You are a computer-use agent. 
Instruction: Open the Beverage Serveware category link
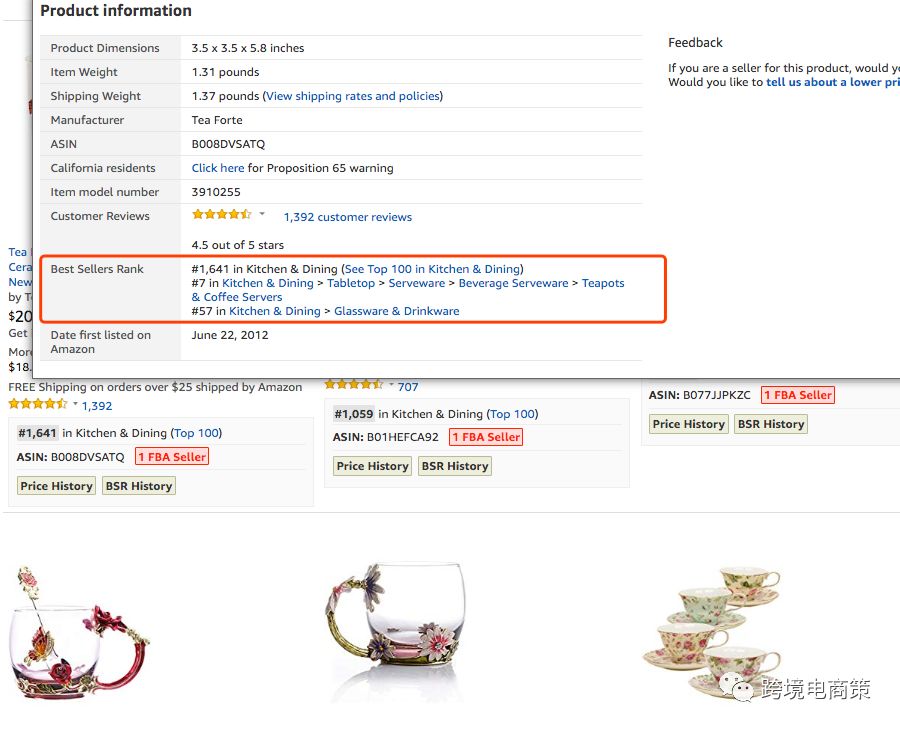coord(513,283)
